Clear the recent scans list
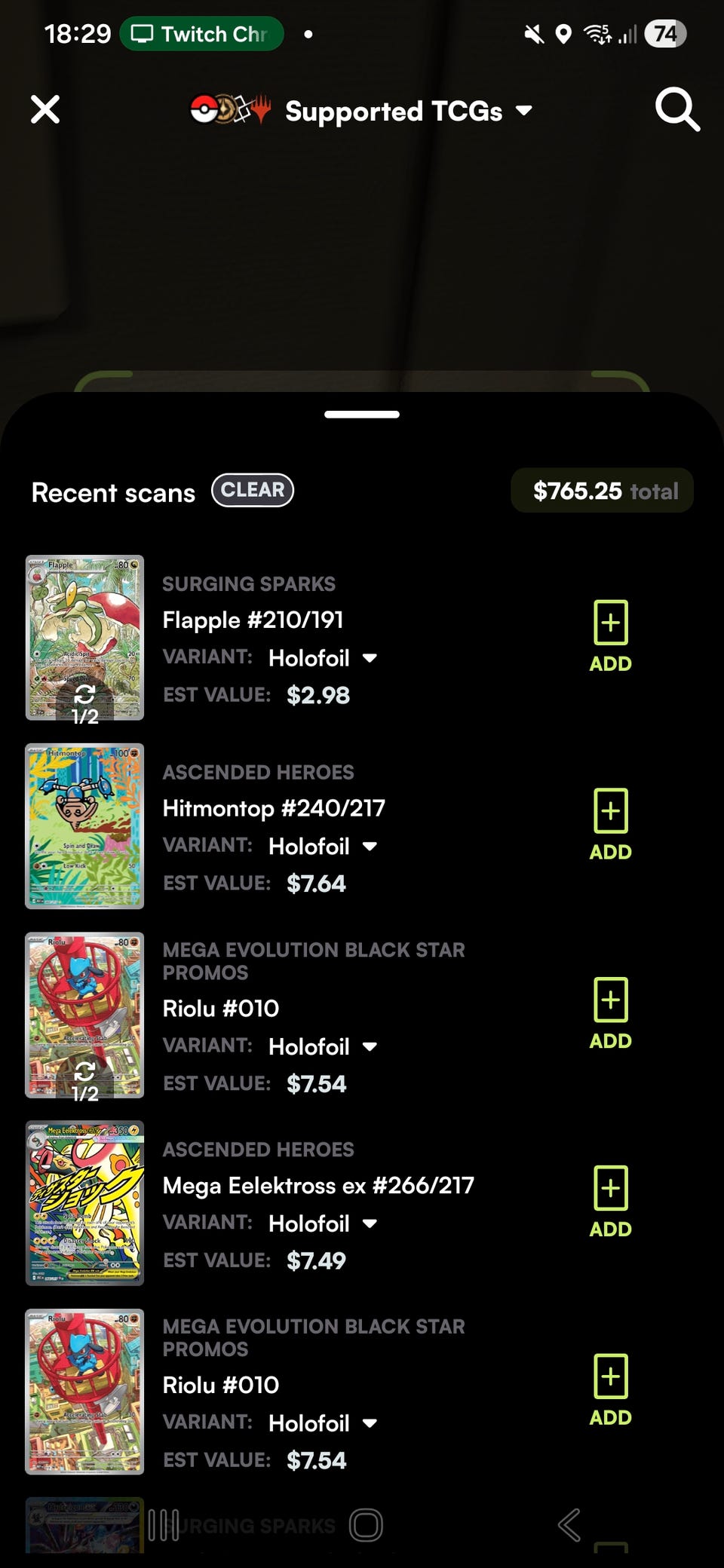Viewport: 724px width, 1568px height. pos(253,490)
